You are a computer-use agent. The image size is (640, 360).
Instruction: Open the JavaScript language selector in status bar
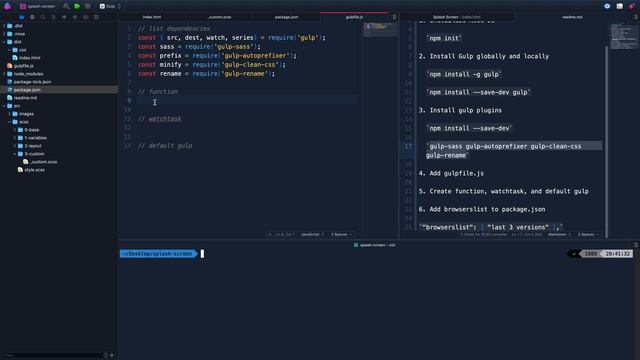point(312,234)
